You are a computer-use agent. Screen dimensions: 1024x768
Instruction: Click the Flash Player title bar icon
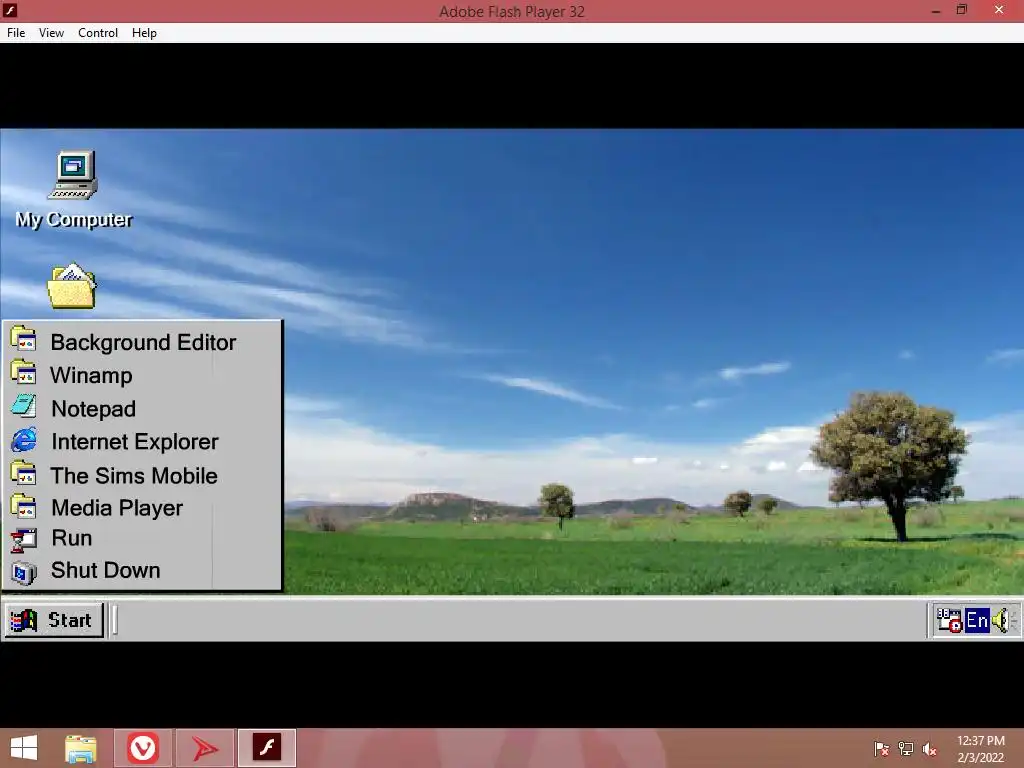(10, 10)
